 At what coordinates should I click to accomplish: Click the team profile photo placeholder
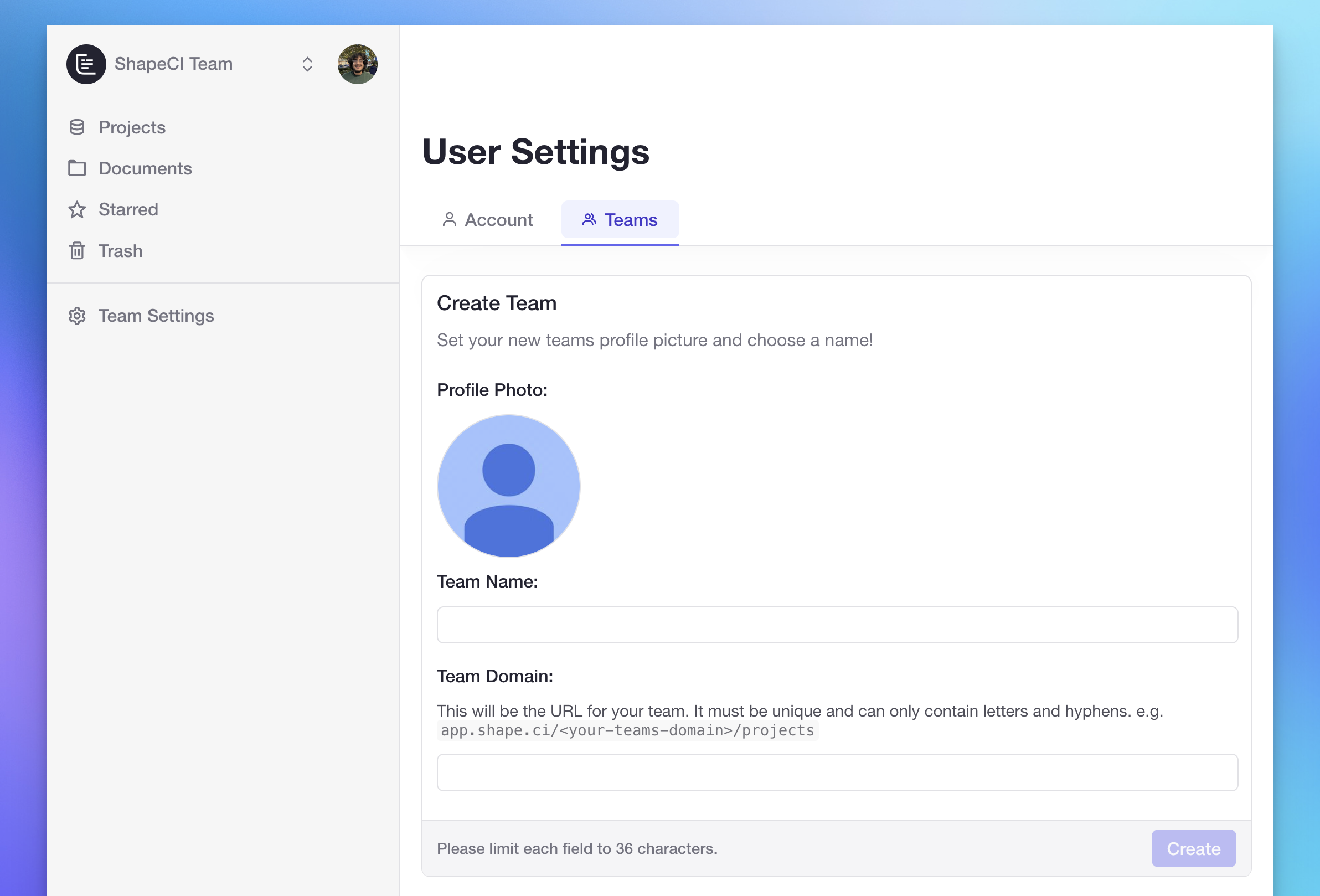(508, 486)
